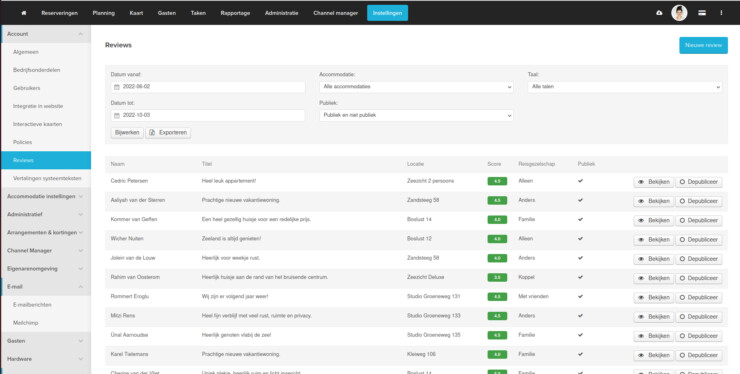
Task: Depubliceer Cedric Petersen's review
Action: tap(698, 182)
